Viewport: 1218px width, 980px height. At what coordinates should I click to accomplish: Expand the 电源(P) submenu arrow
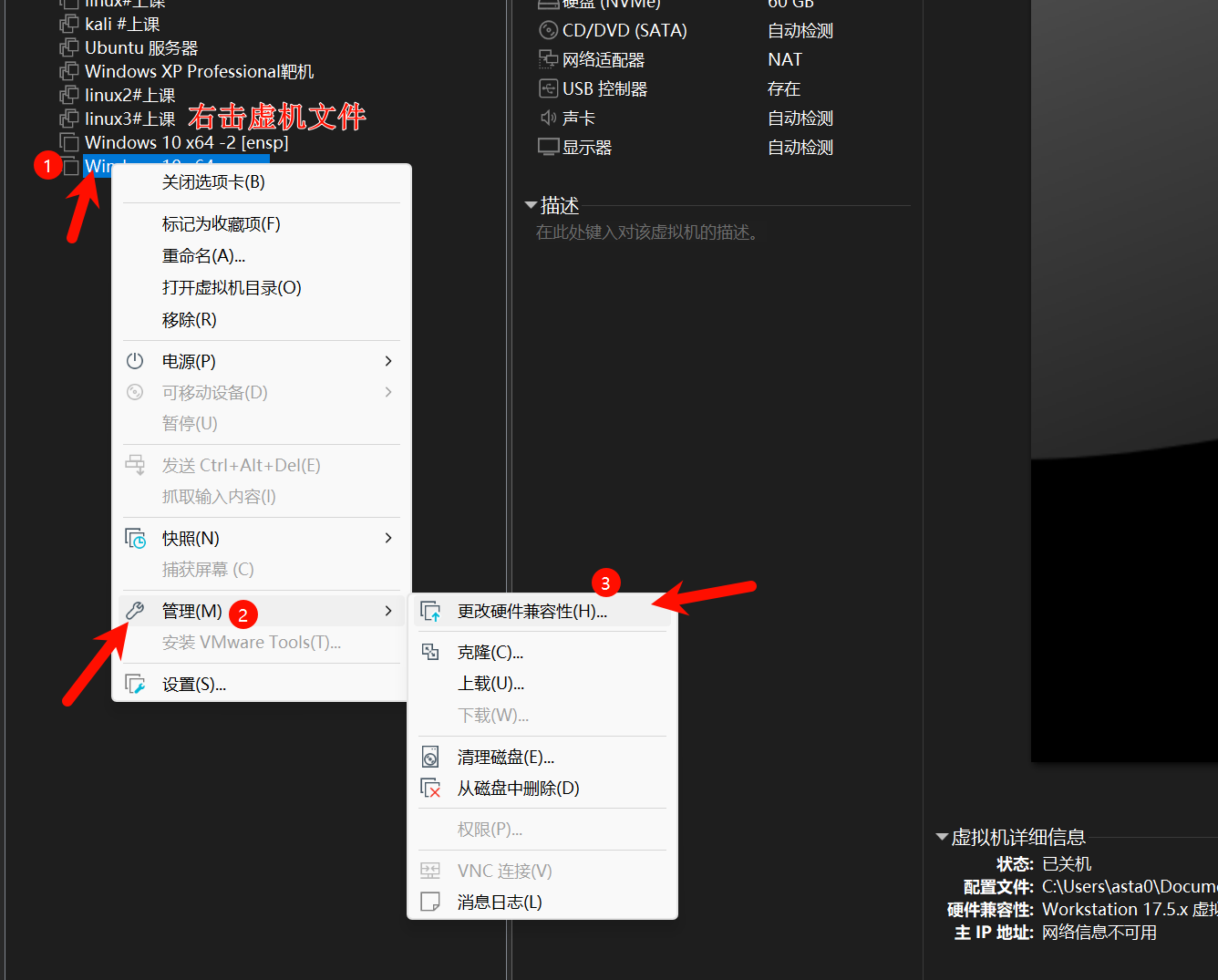pyautogui.click(x=388, y=361)
